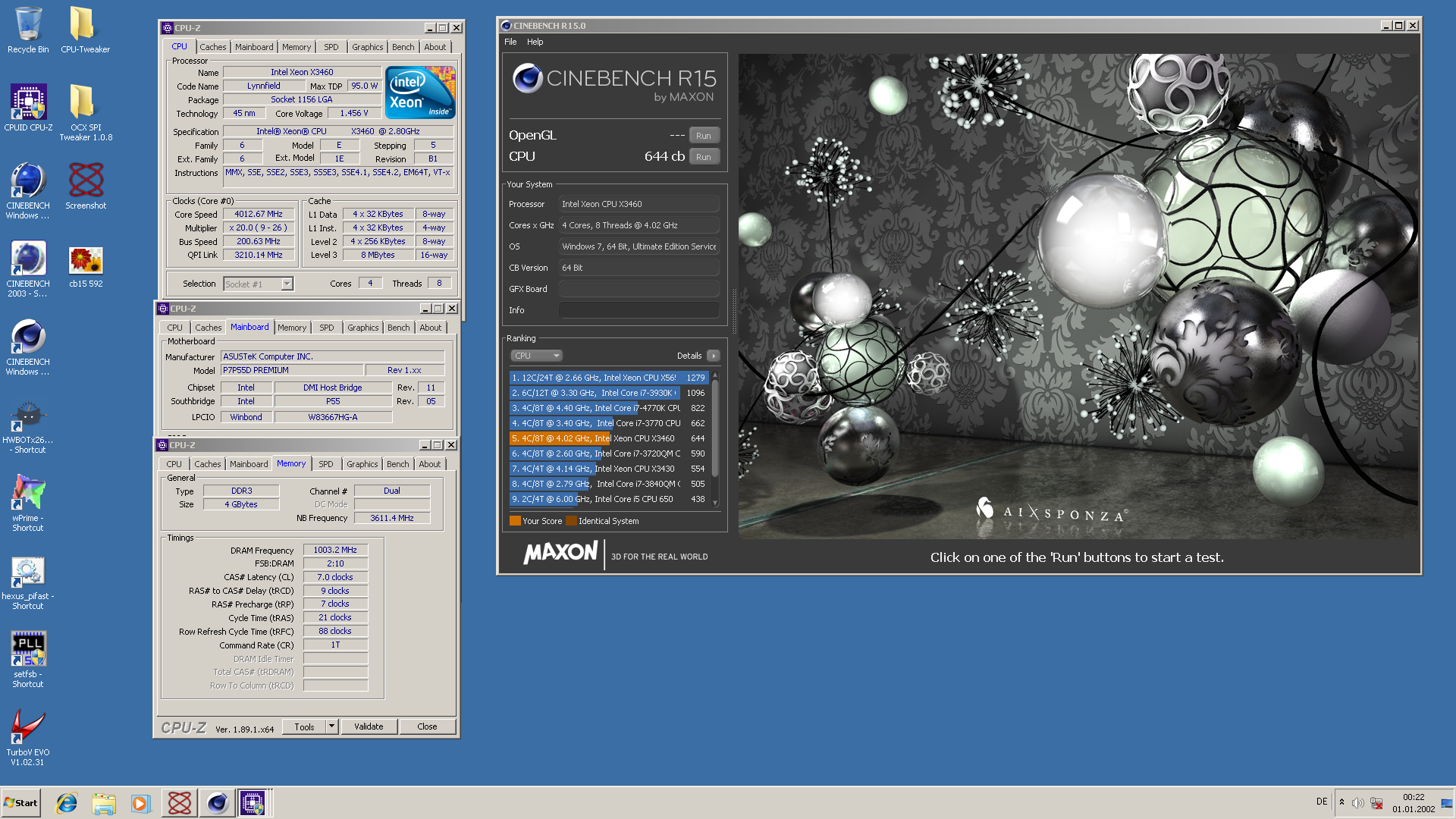This screenshot has height=819, width=1456.
Task: Click the Rendered Cinebench scene image
Action: click(x=1078, y=296)
